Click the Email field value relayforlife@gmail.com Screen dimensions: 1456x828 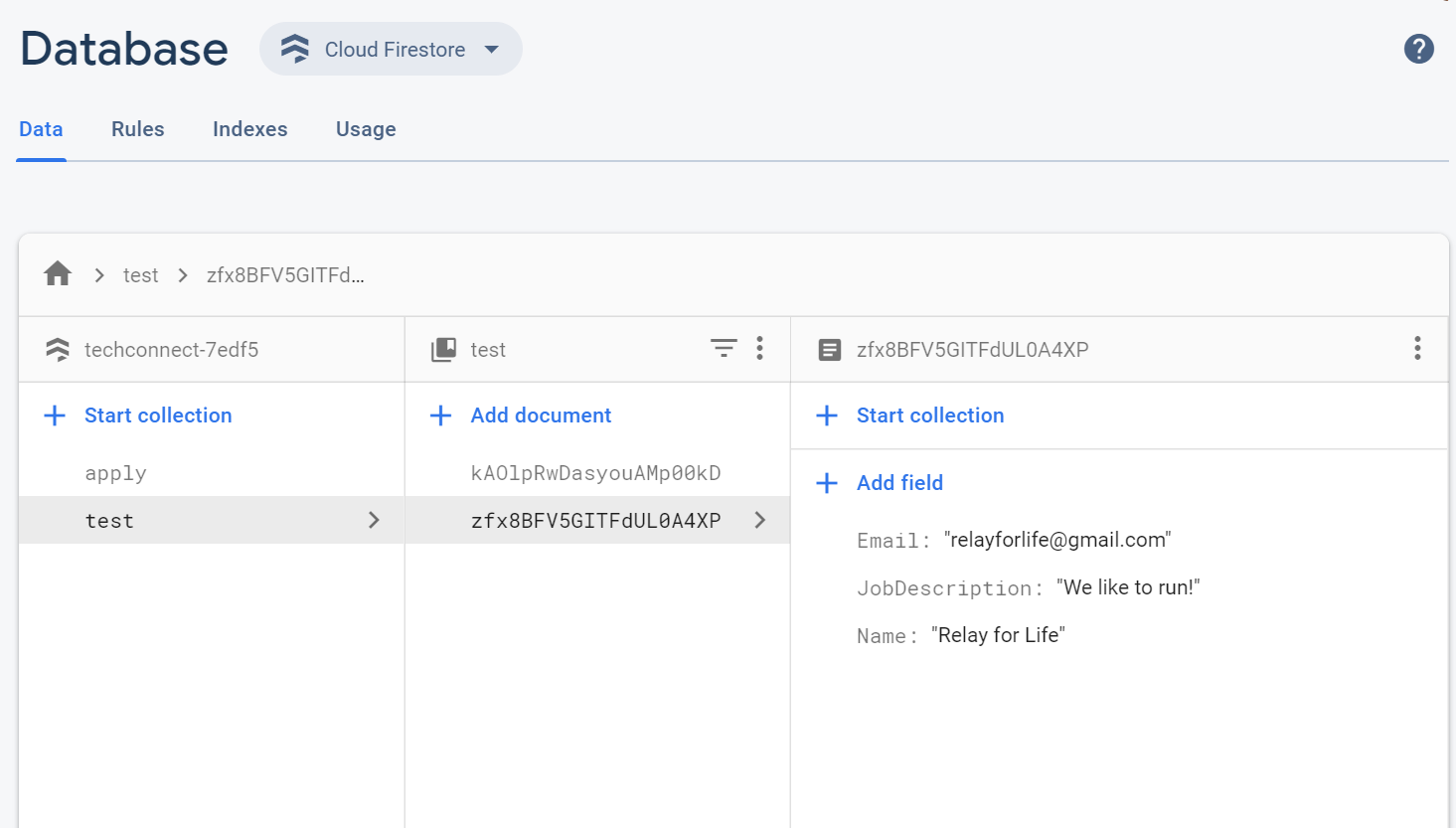tap(1057, 540)
